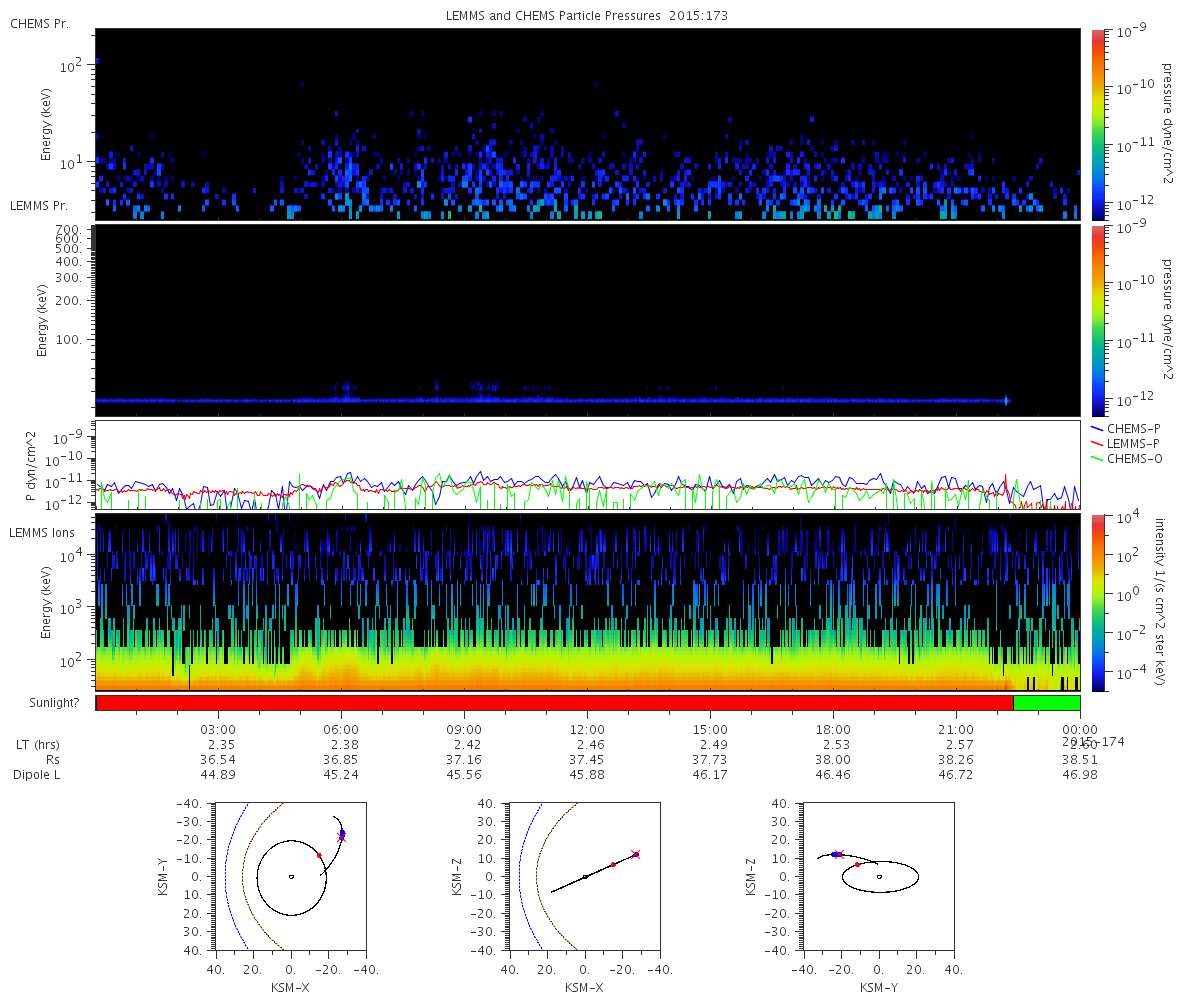Click the 18:00 time axis label
The height and width of the screenshot is (1000, 1200).
(833, 730)
